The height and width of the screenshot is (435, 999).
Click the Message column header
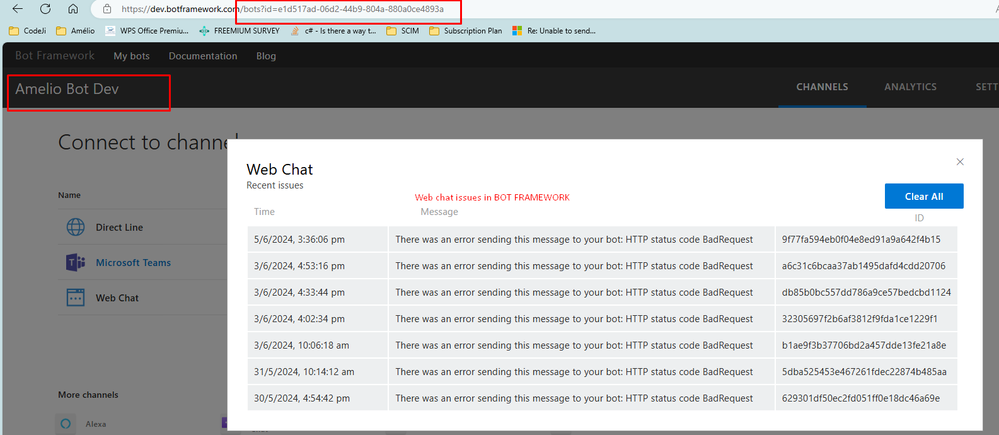439,211
